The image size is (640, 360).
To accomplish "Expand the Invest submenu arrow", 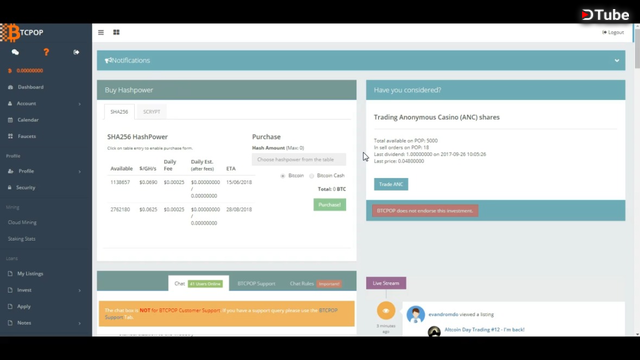I will click(80, 291).
